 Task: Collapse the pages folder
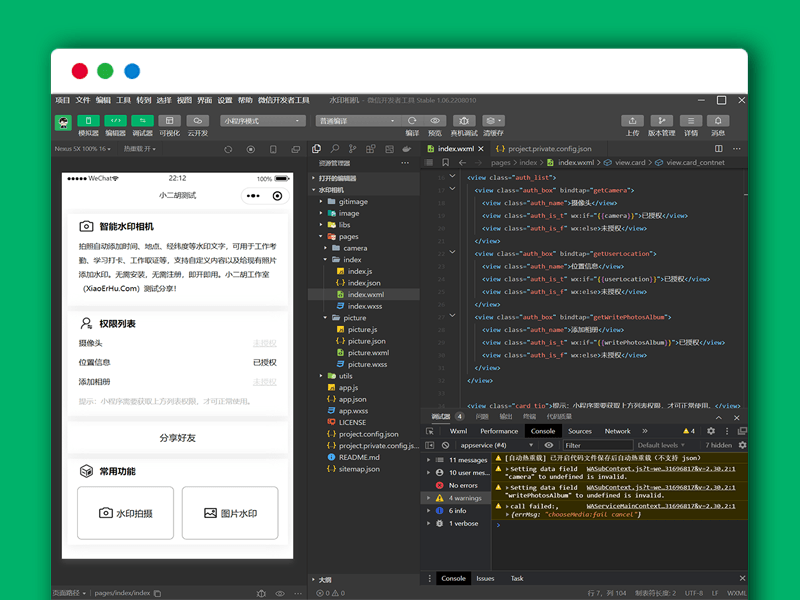point(348,237)
